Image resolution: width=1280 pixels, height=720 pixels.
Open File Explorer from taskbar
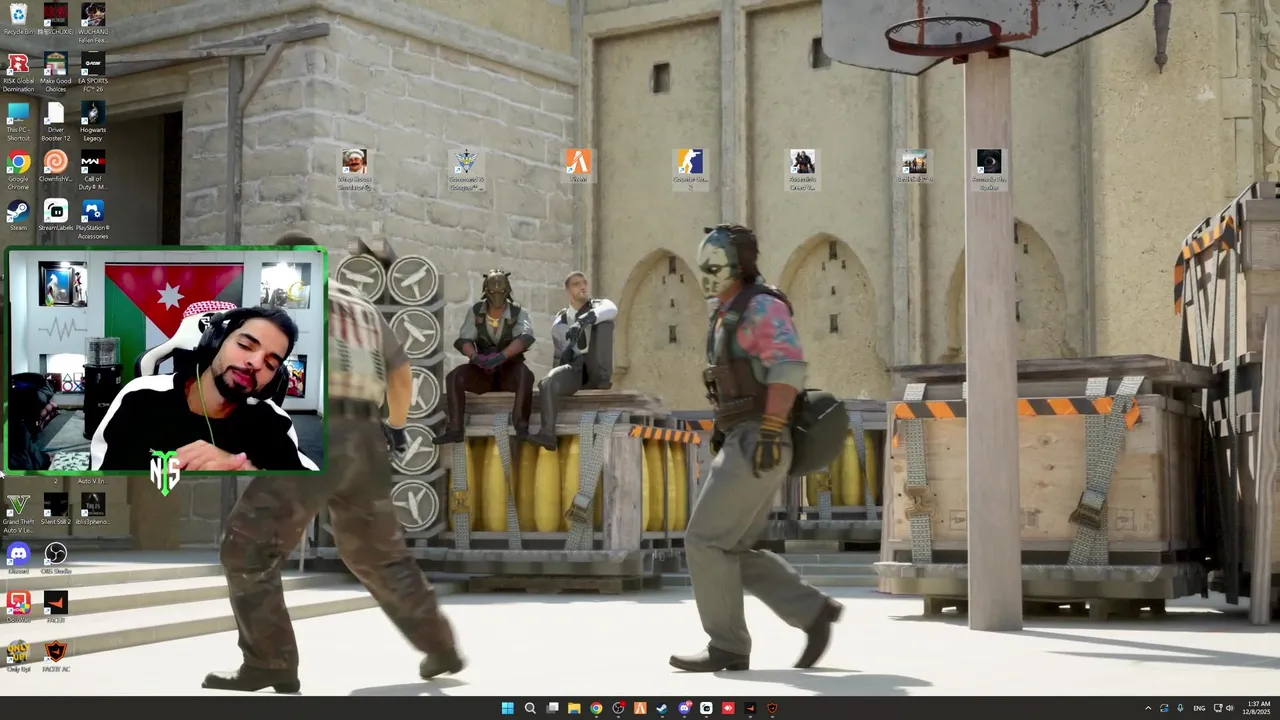[x=574, y=708]
